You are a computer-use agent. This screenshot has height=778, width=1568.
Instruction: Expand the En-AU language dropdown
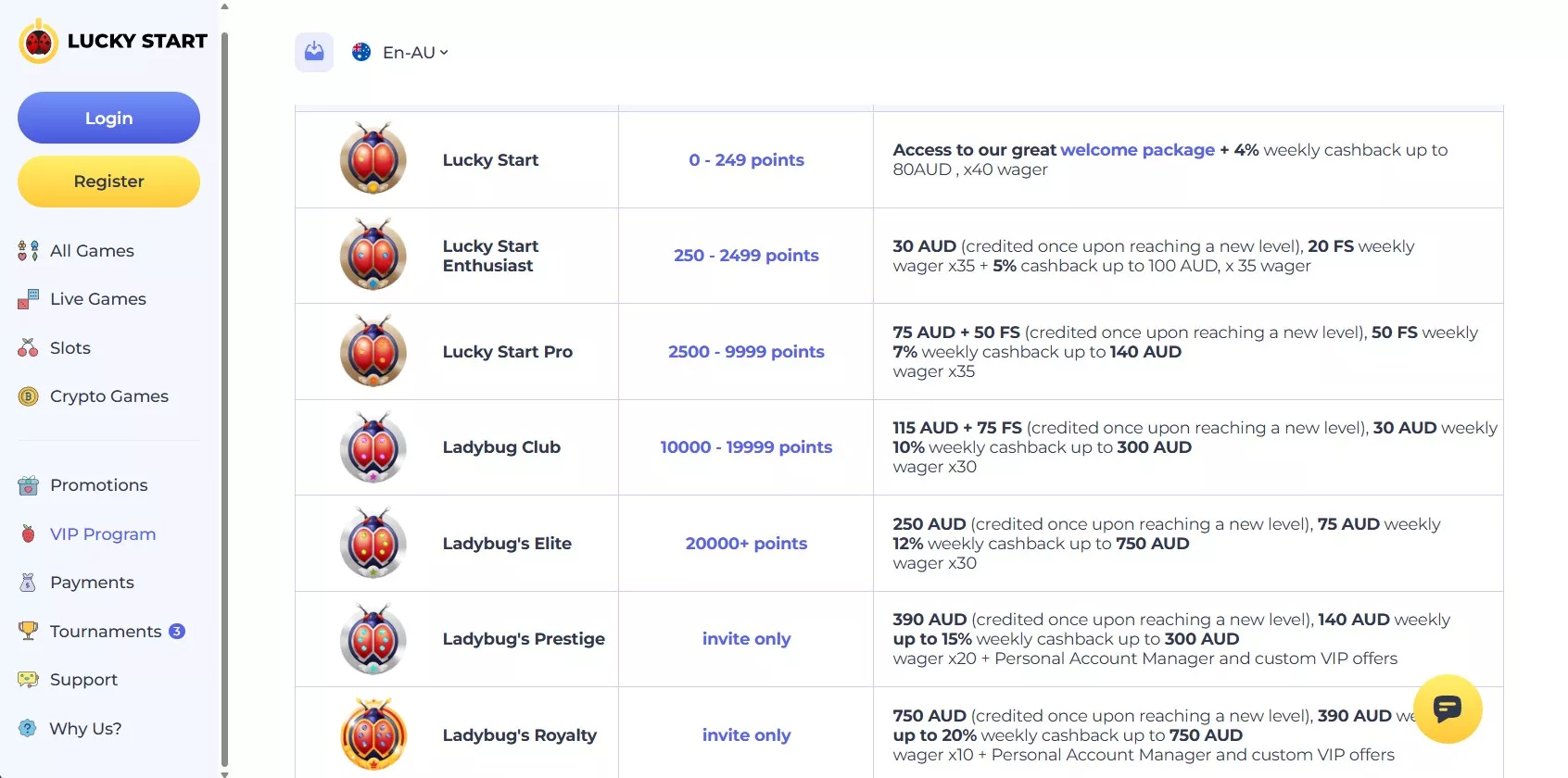415,53
